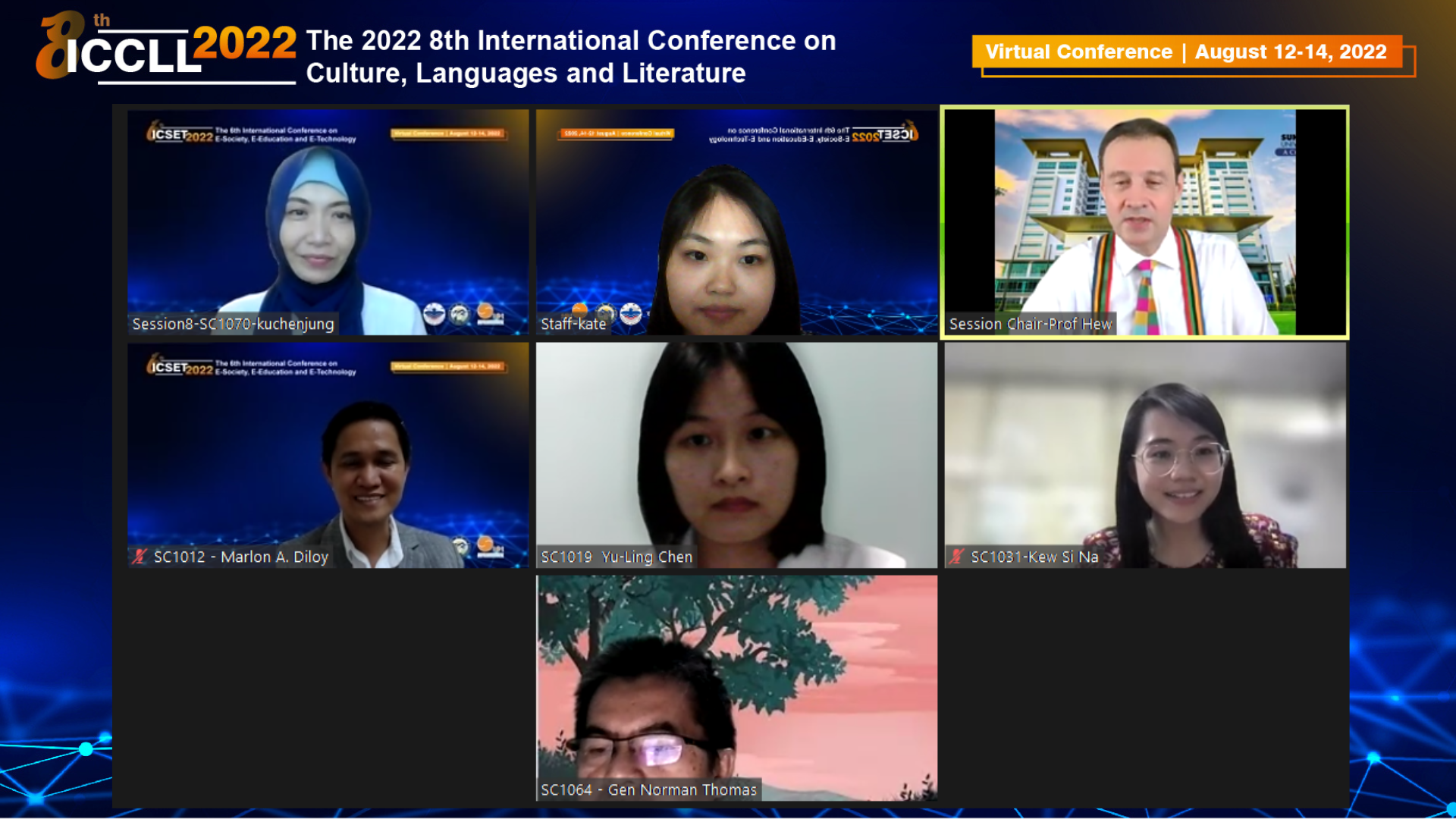This screenshot has width=1456, height=819.
Task: Select the Session Chair-Prof Hew video tile
Action: pyautogui.click(x=1144, y=222)
